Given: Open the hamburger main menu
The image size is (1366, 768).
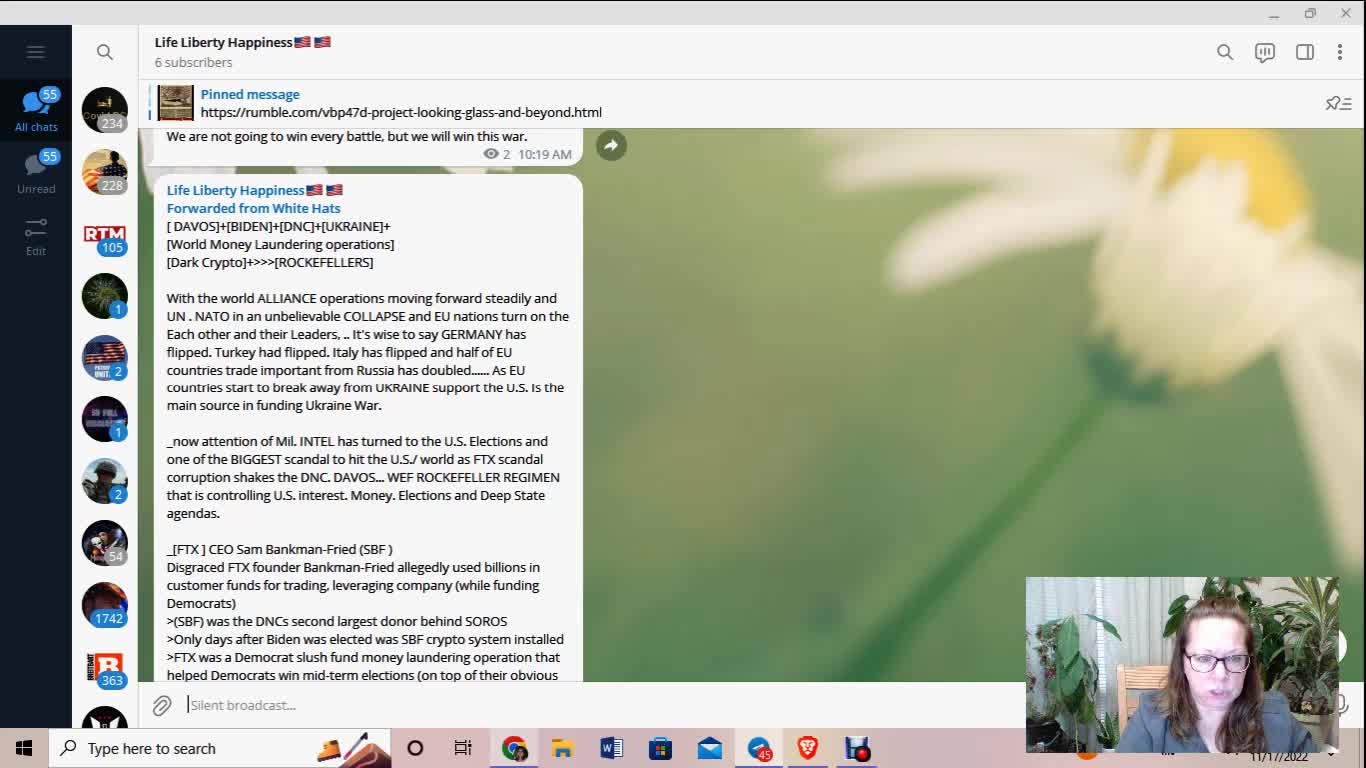Looking at the screenshot, I should (36, 52).
